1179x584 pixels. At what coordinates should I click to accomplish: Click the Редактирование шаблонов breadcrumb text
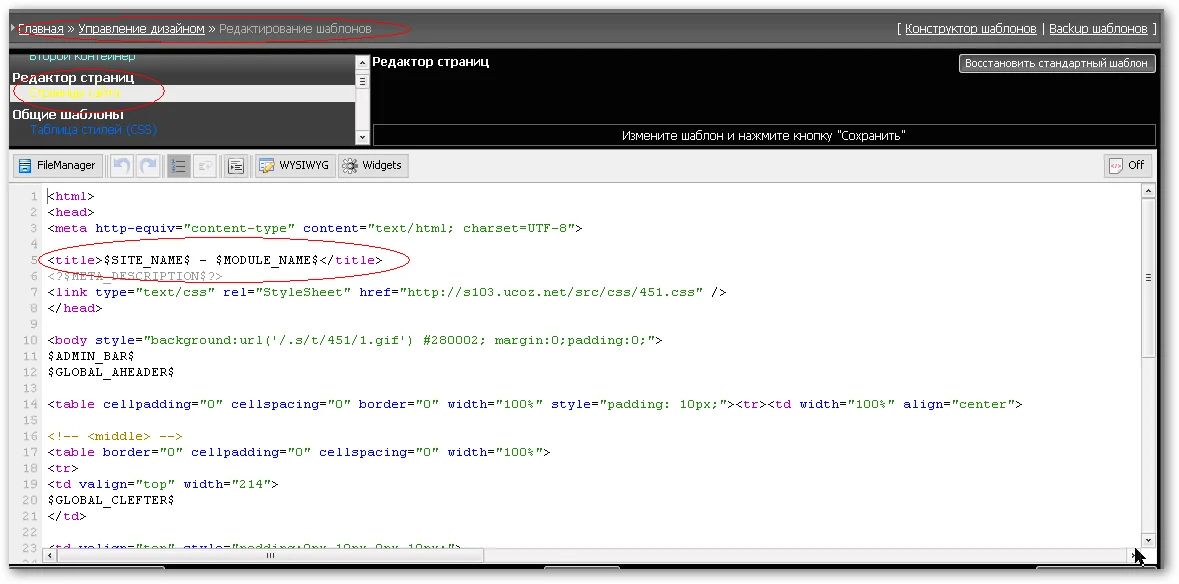295,29
